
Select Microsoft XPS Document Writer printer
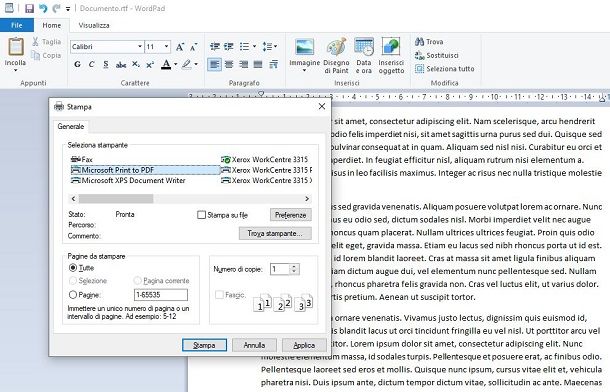point(128,180)
